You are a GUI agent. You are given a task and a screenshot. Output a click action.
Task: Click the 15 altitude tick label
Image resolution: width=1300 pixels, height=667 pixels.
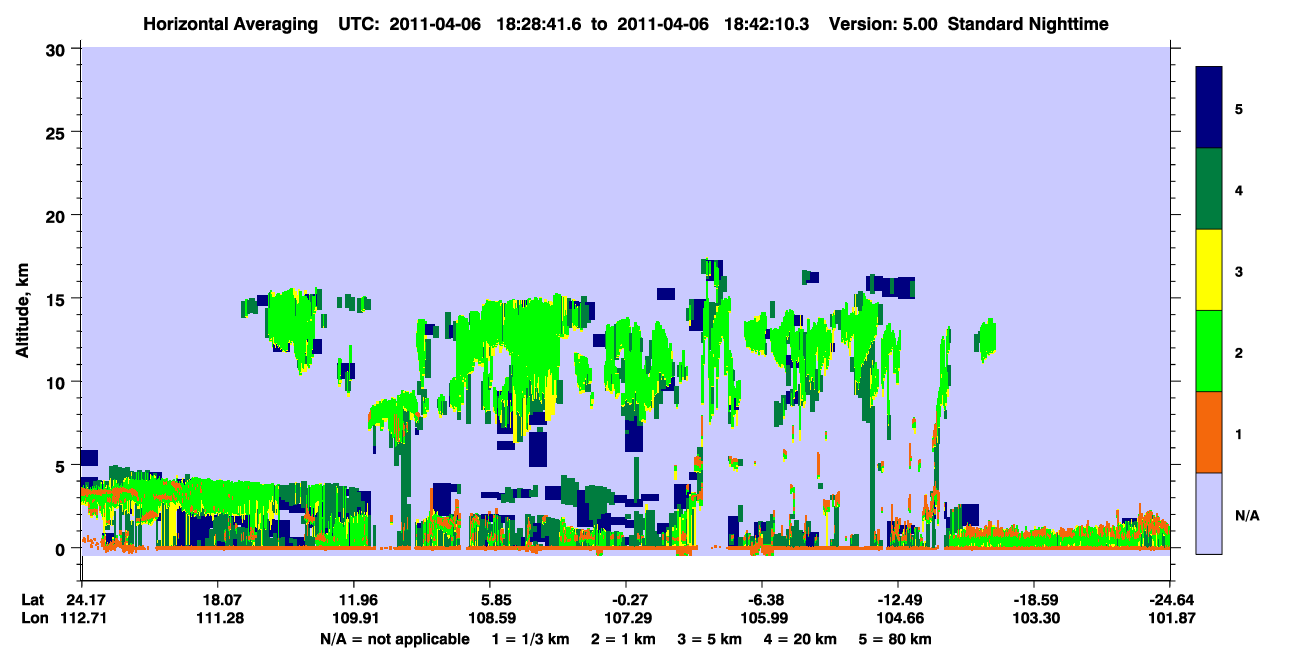pyautogui.click(x=59, y=299)
